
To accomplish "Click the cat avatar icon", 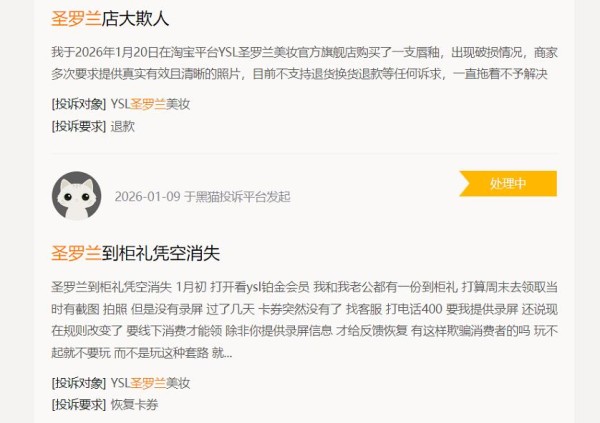I will pyautogui.click(x=77, y=196).
